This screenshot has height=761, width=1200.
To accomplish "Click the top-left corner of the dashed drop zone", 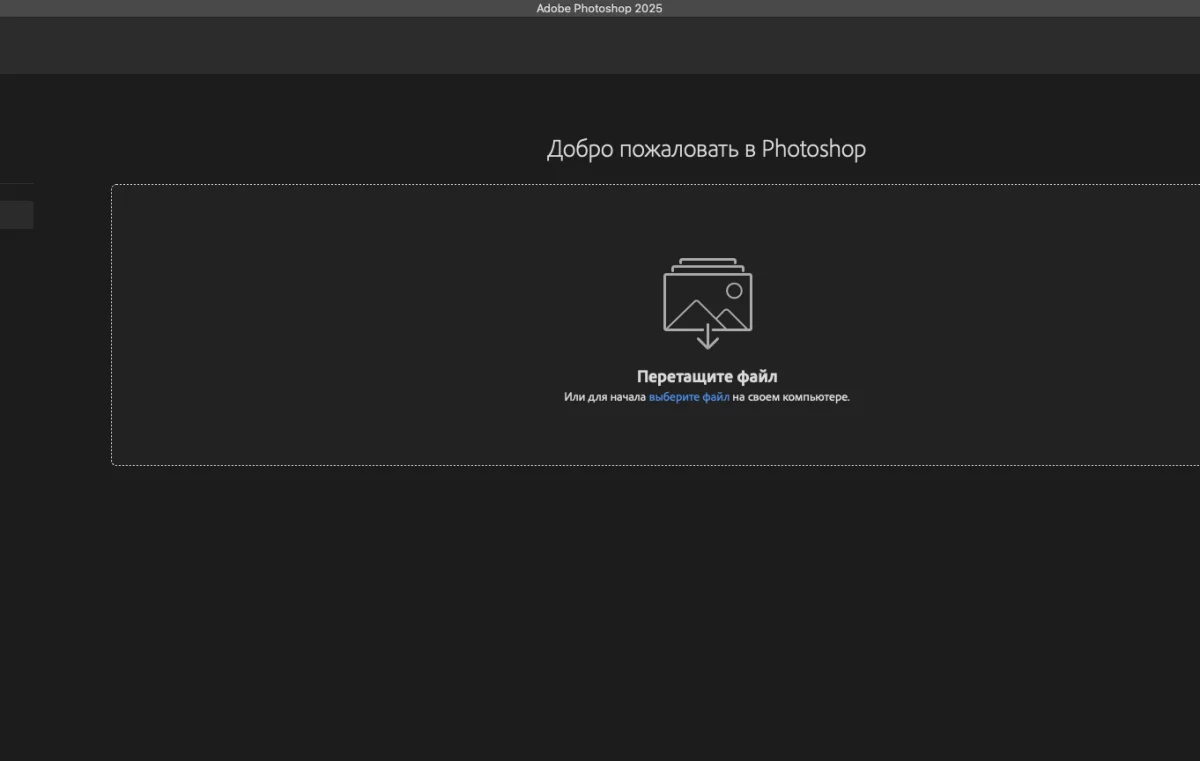I will (x=113, y=186).
